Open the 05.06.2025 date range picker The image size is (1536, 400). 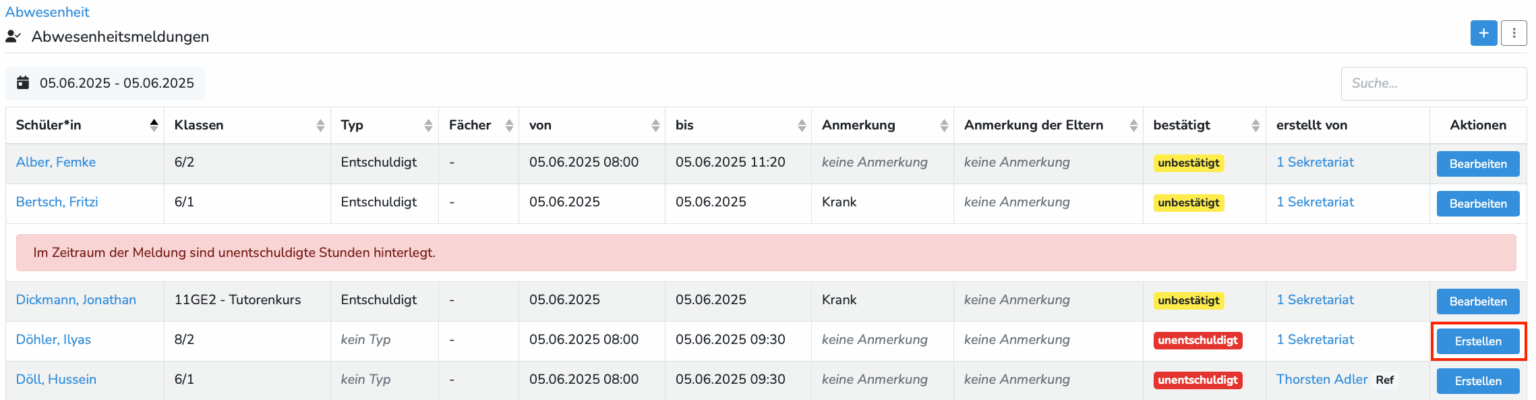tap(116, 83)
